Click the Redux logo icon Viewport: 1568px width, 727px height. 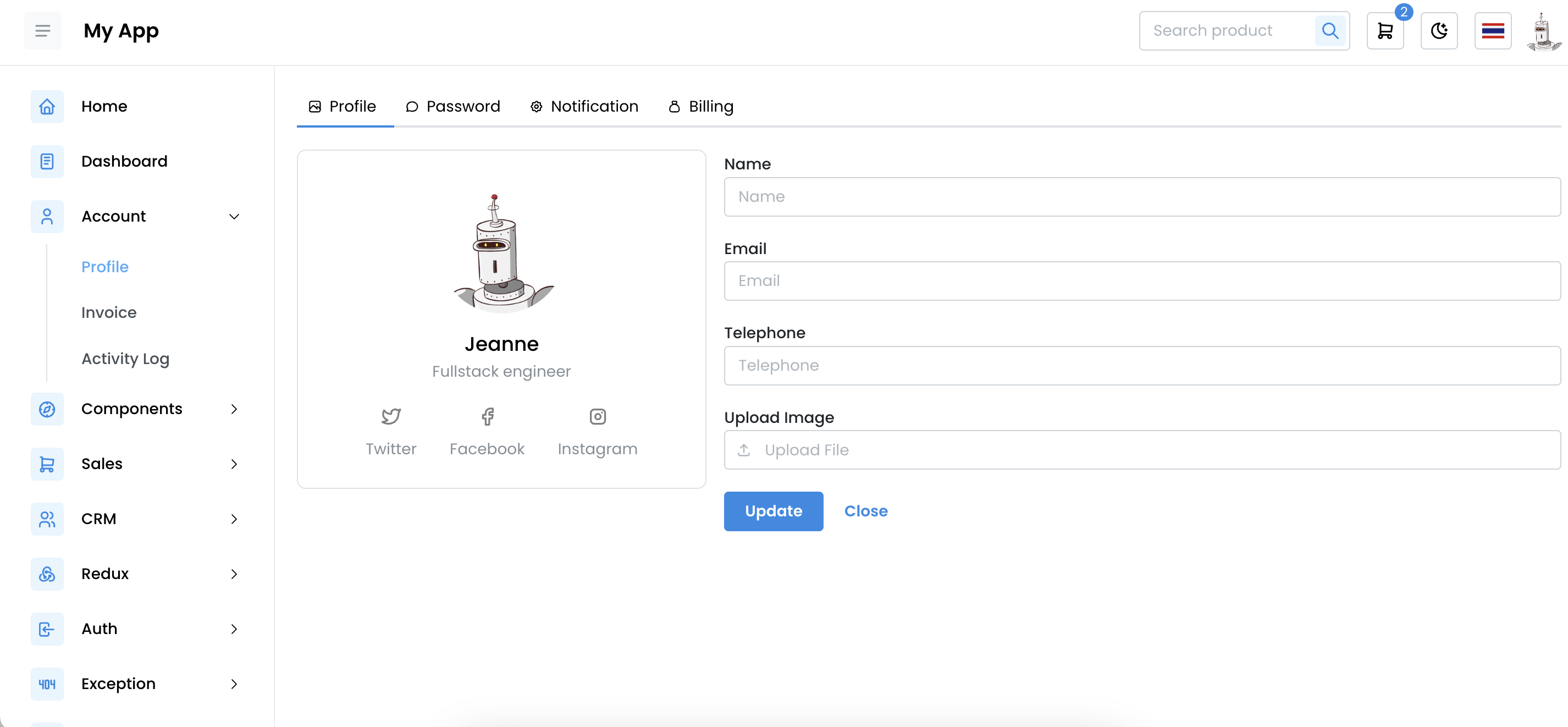(x=47, y=574)
